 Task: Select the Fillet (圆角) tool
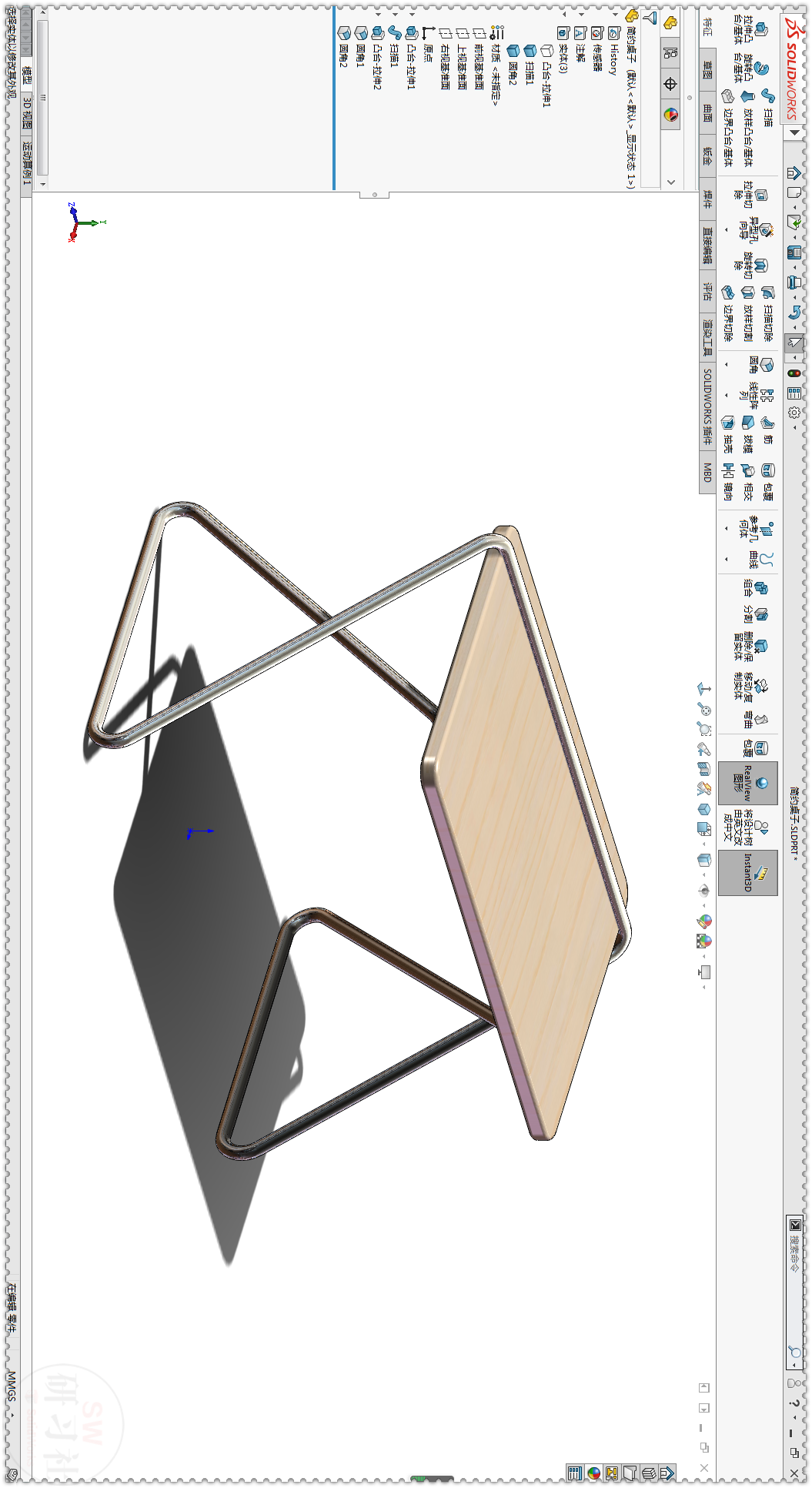[760, 365]
